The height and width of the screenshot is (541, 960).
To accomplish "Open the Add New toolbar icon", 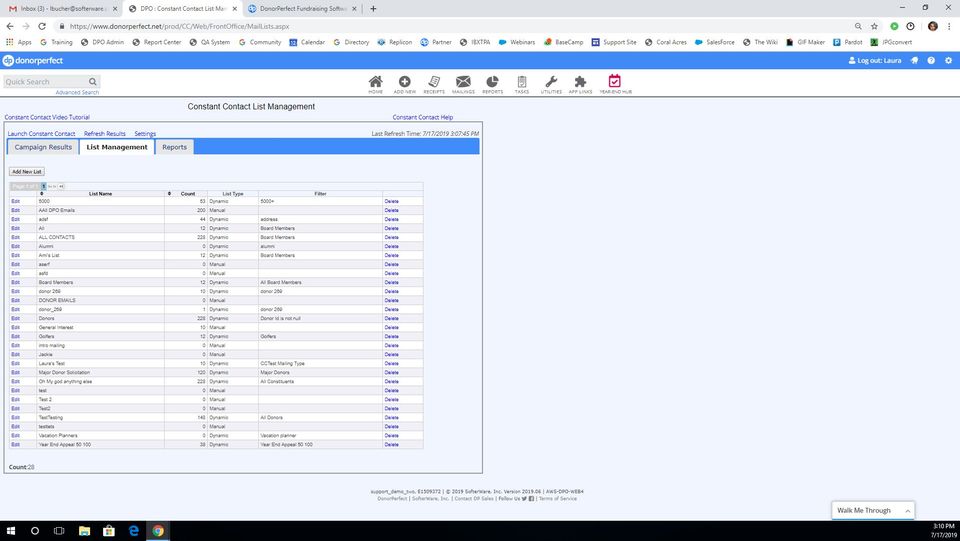I will (404, 84).
